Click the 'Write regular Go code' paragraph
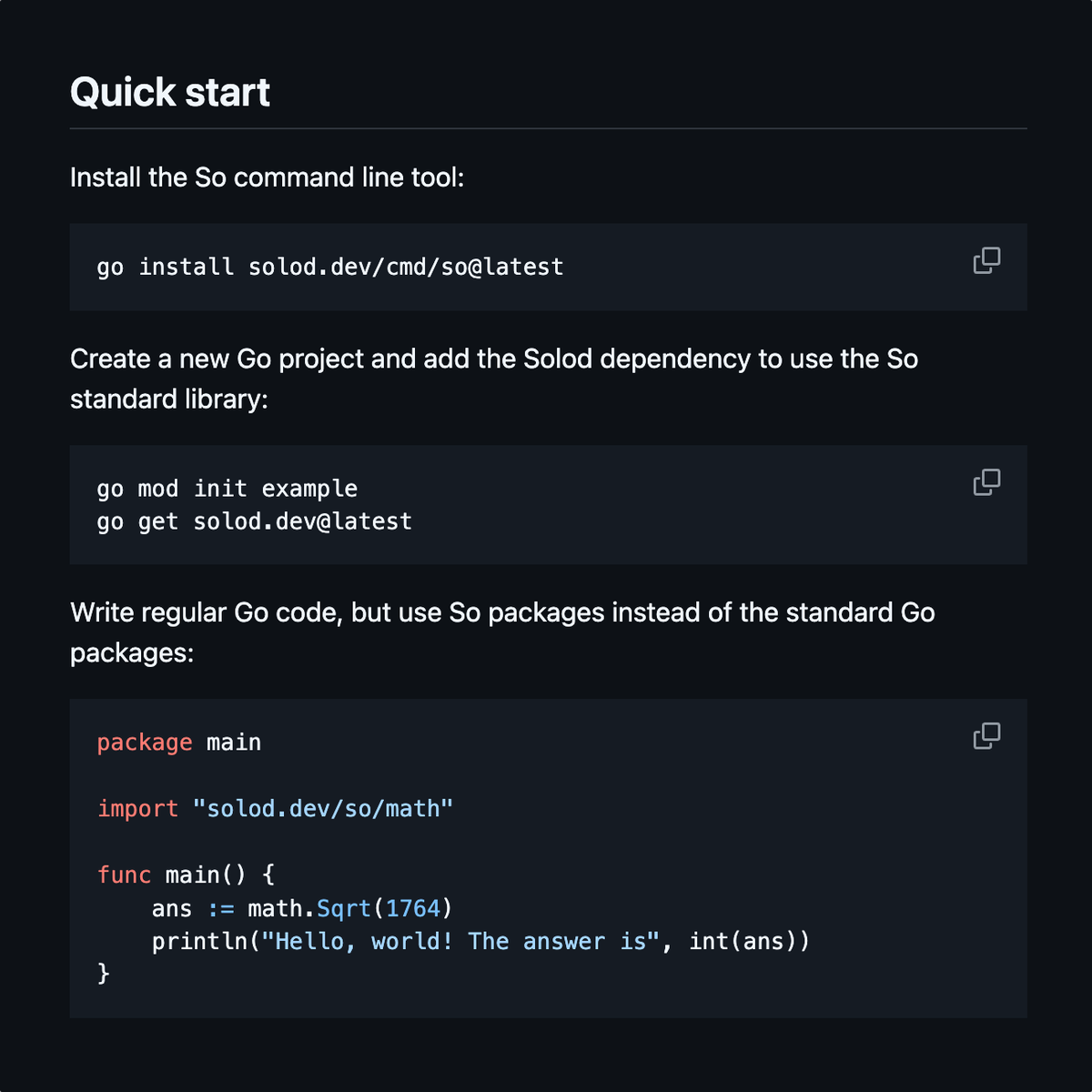Viewport: 1092px width, 1092px height. coord(502,632)
